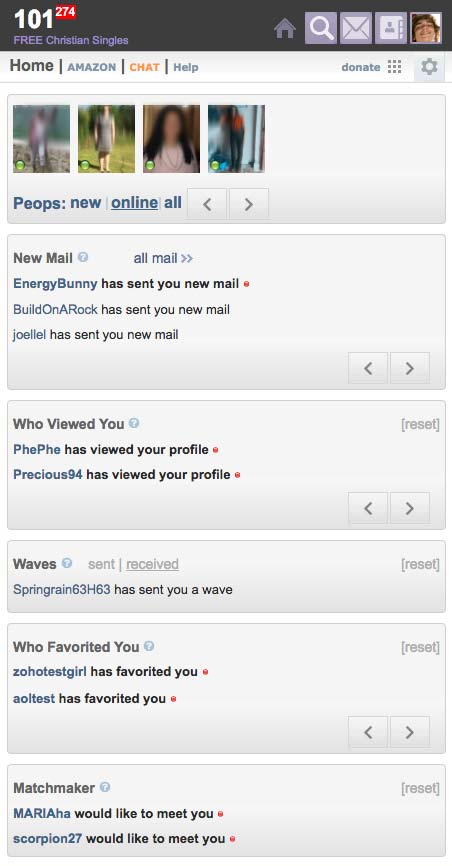Open all mail link
This screenshot has width=452, height=866.
pyautogui.click(x=163, y=258)
